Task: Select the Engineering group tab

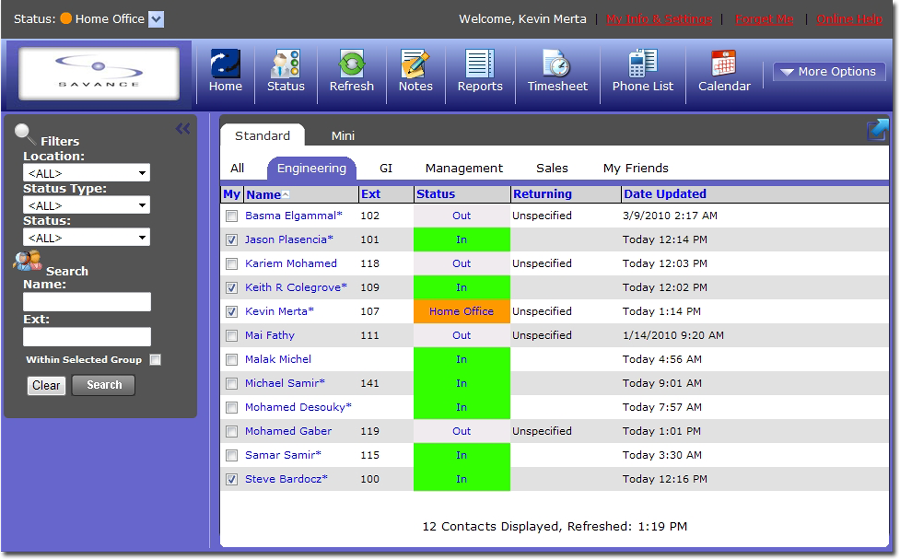Action: 312,168
